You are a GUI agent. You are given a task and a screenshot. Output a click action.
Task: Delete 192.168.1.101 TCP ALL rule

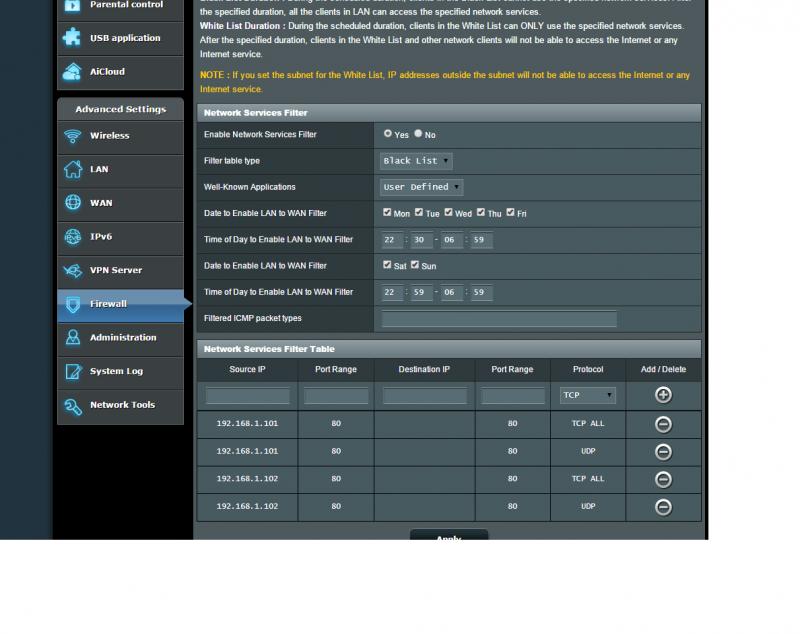point(663,424)
